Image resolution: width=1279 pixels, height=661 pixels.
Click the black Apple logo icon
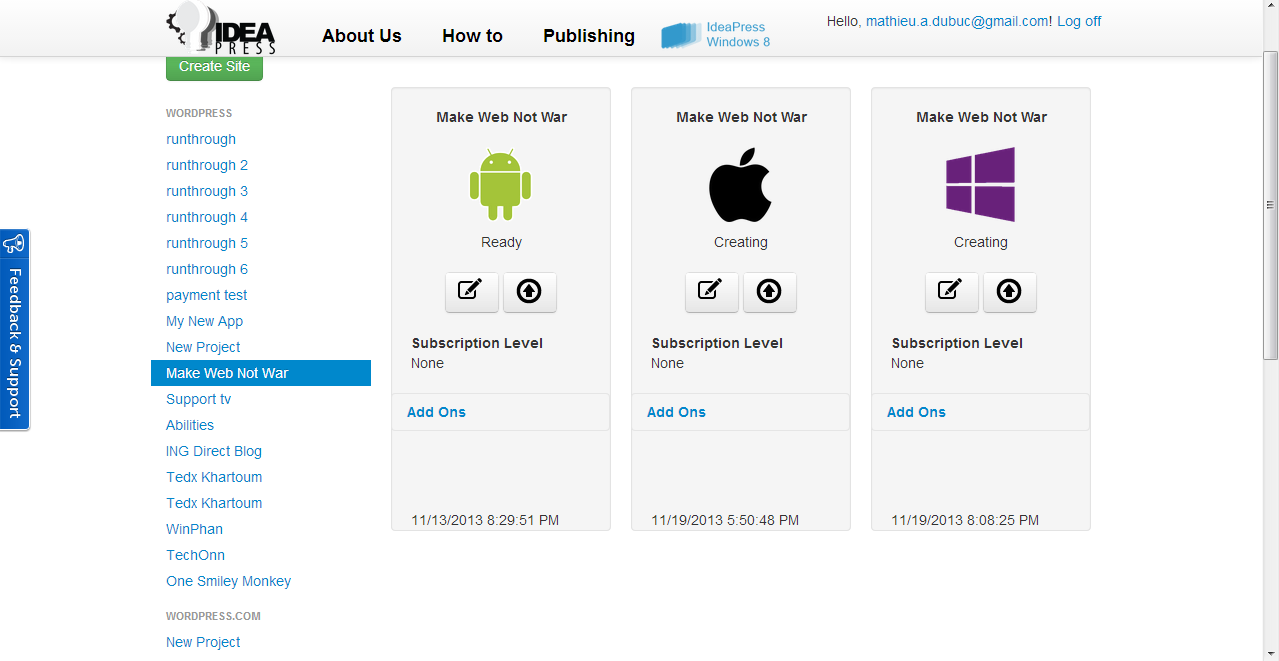[740, 185]
